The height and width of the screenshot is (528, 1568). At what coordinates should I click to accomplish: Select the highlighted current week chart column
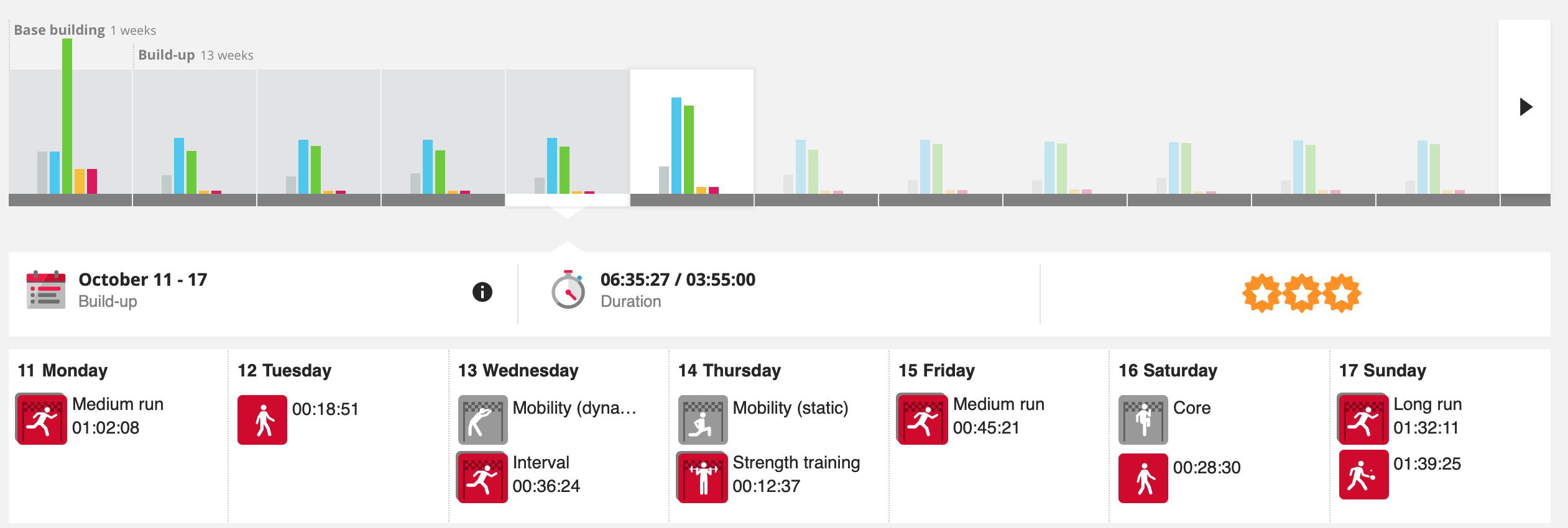coord(692,137)
